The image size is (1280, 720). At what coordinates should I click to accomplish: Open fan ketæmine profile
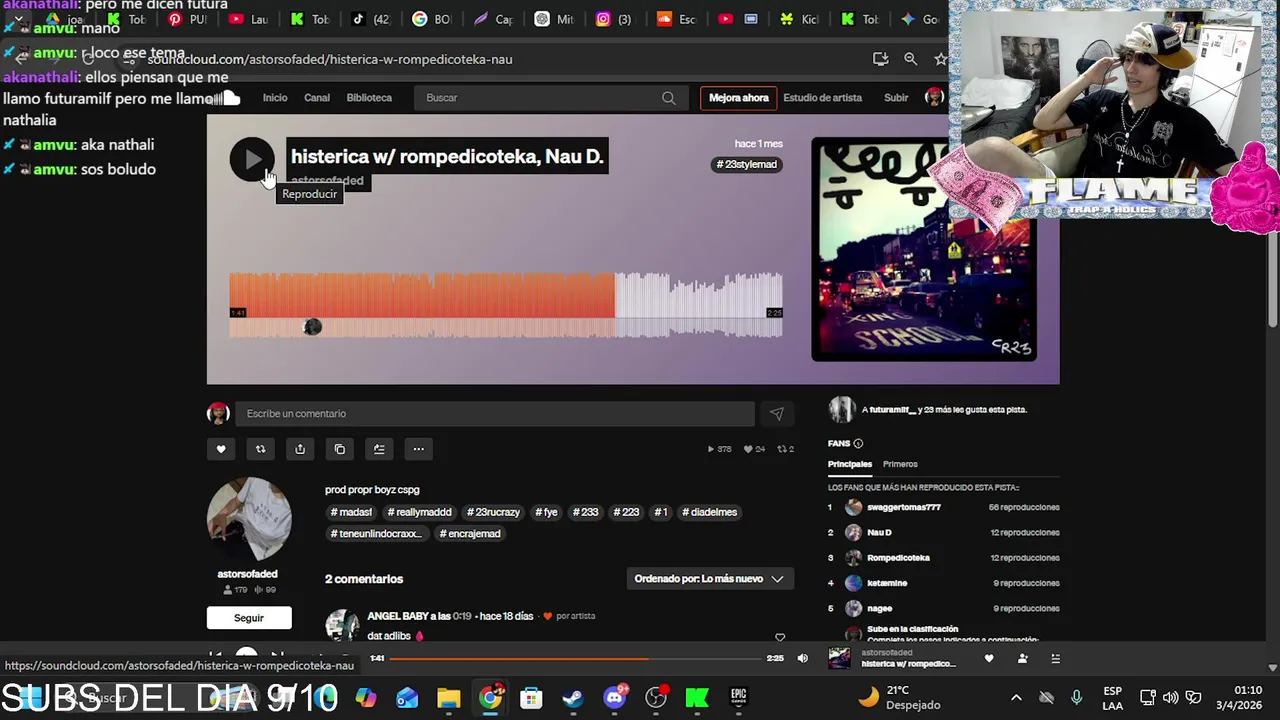887,583
